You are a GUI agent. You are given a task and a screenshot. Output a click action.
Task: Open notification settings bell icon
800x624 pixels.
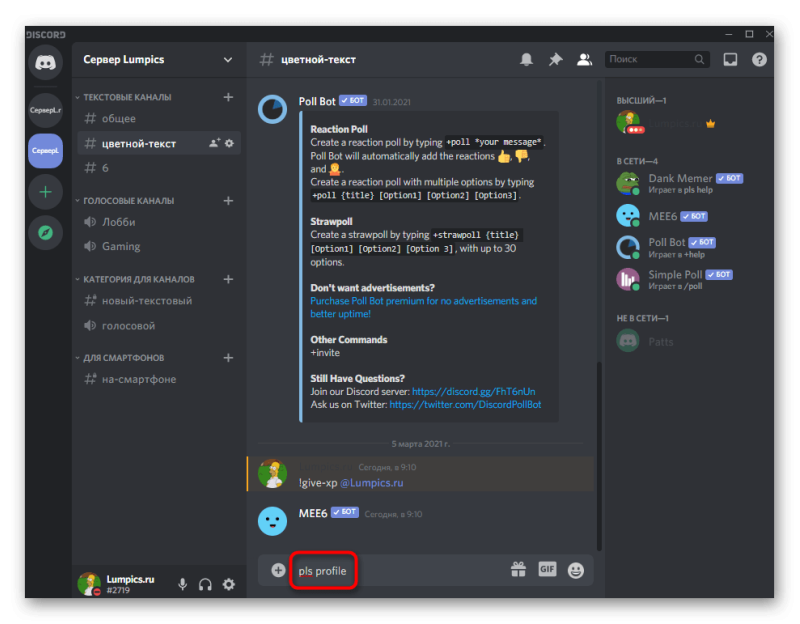click(526, 60)
